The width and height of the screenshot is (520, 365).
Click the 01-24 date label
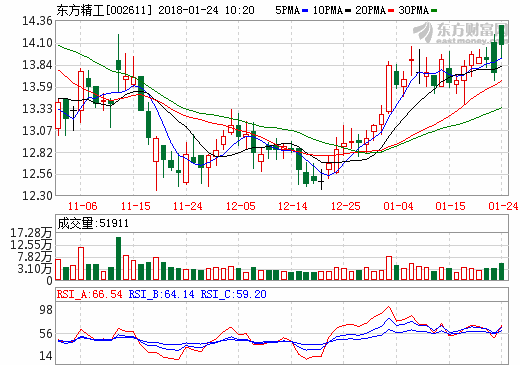503,206
